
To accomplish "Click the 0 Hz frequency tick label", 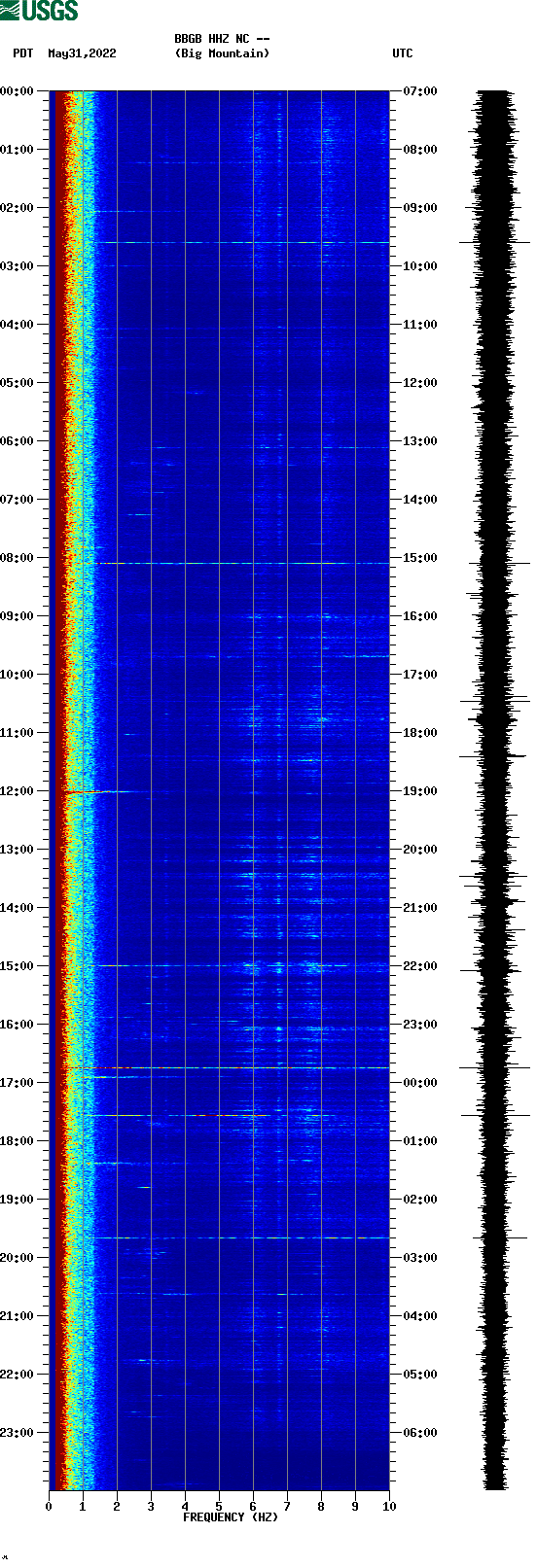I will tap(49, 1507).
